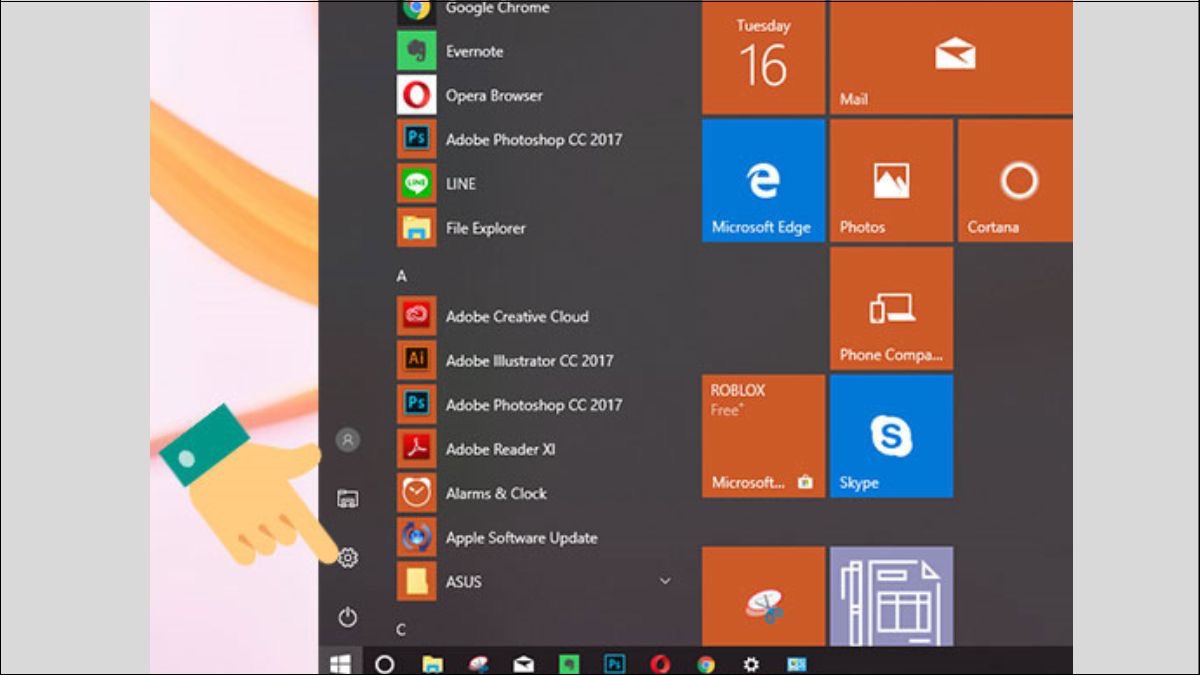Open the Calendar tile showing Tuesday 16
The width and height of the screenshot is (1200, 675).
pyautogui.click(x=764, y=57)
